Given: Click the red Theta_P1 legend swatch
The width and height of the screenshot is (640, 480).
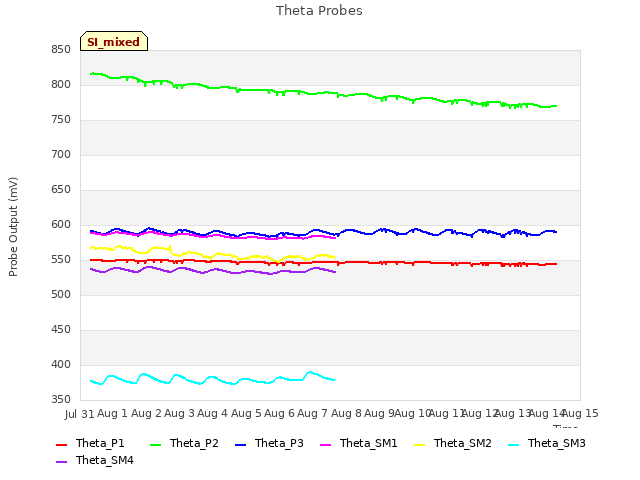Looking at the screenshot, I should coord(61,444).
